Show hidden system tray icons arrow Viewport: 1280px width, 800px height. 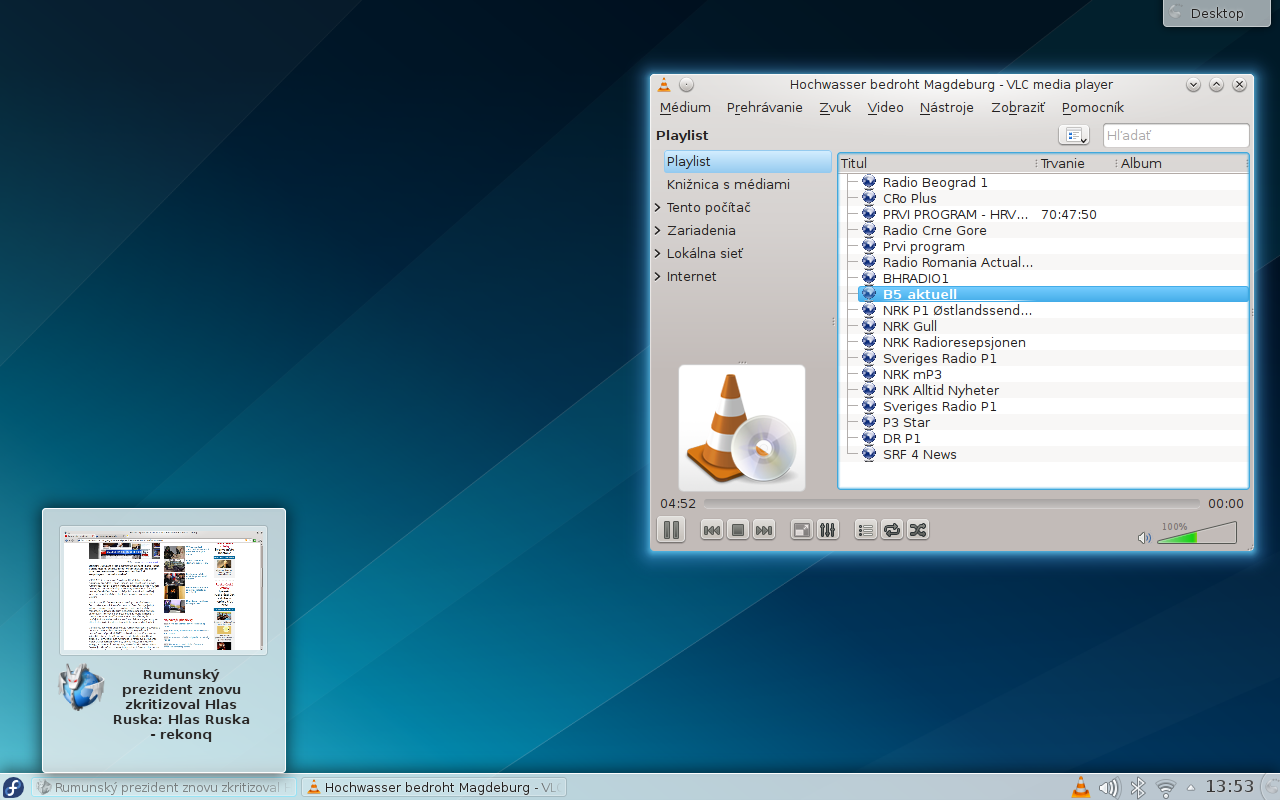tap(1190, 786)
